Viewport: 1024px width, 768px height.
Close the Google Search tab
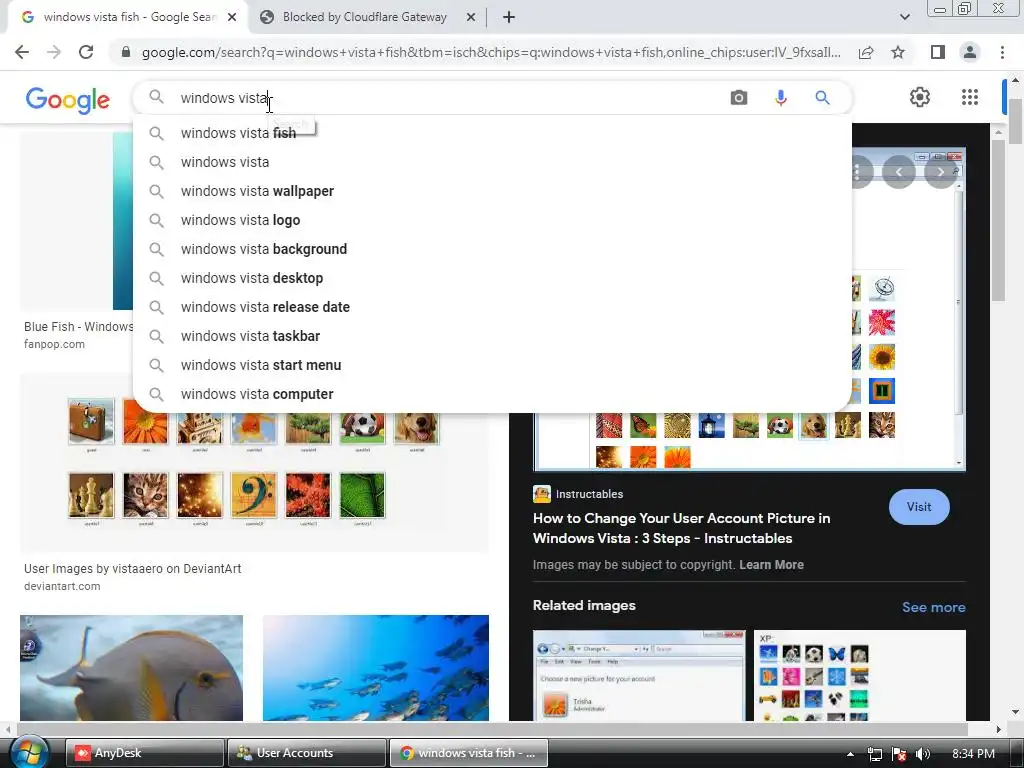coord(232,17)
